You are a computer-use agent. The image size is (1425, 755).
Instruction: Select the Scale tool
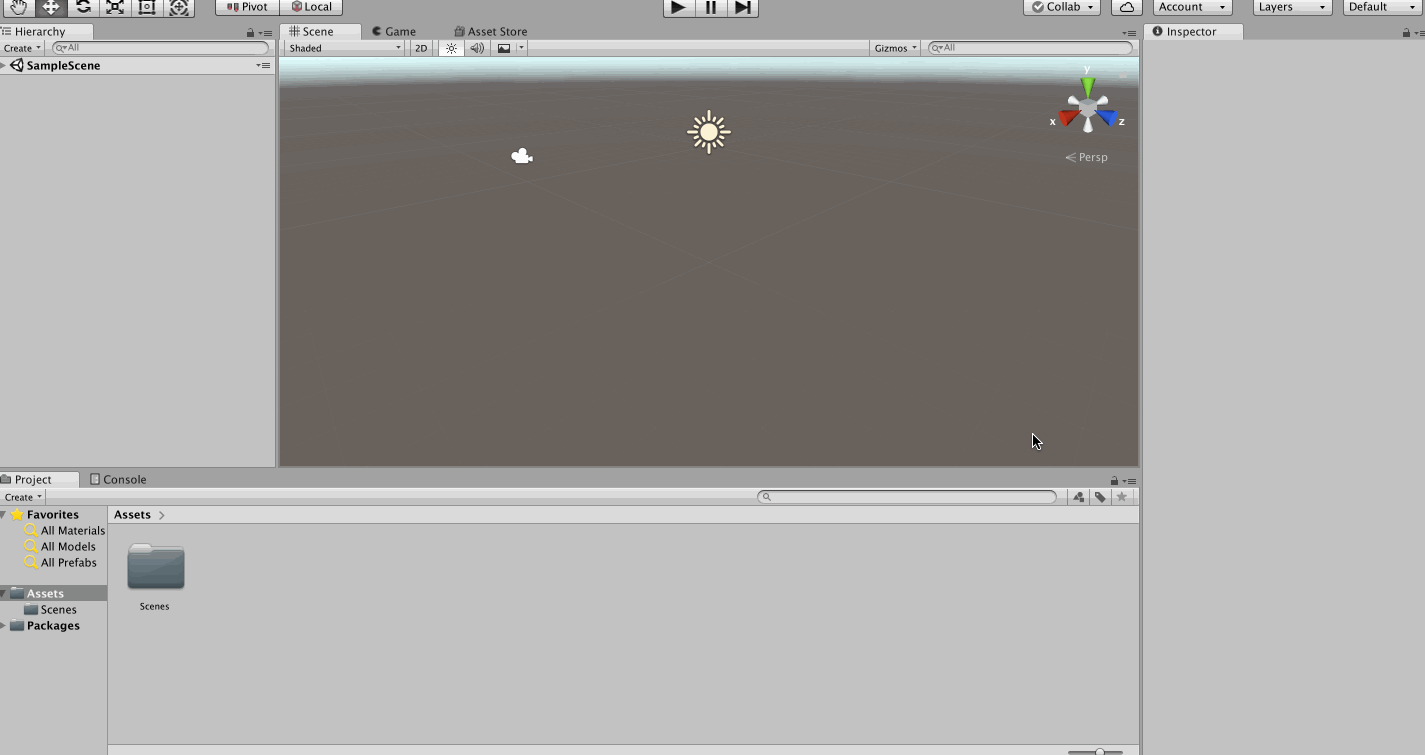pos(115,7)
